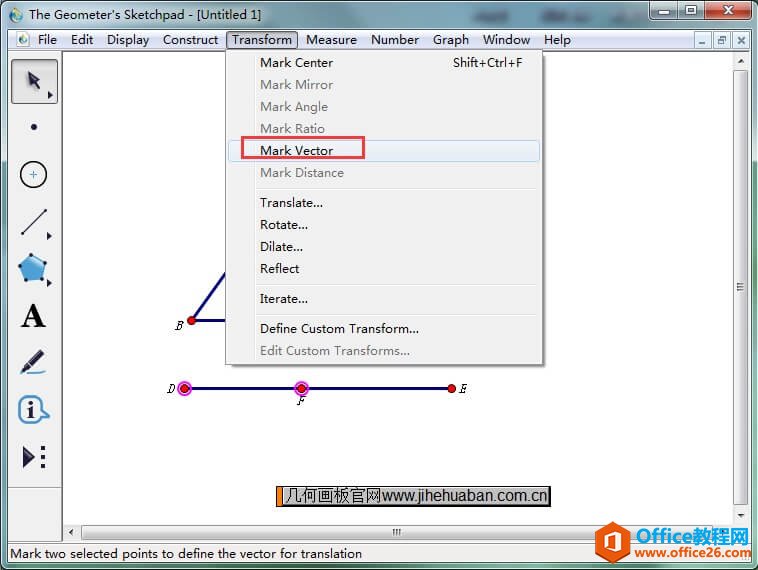Open the Edit menu
This screenshot has width=758, height=570.
click(82, 40)
